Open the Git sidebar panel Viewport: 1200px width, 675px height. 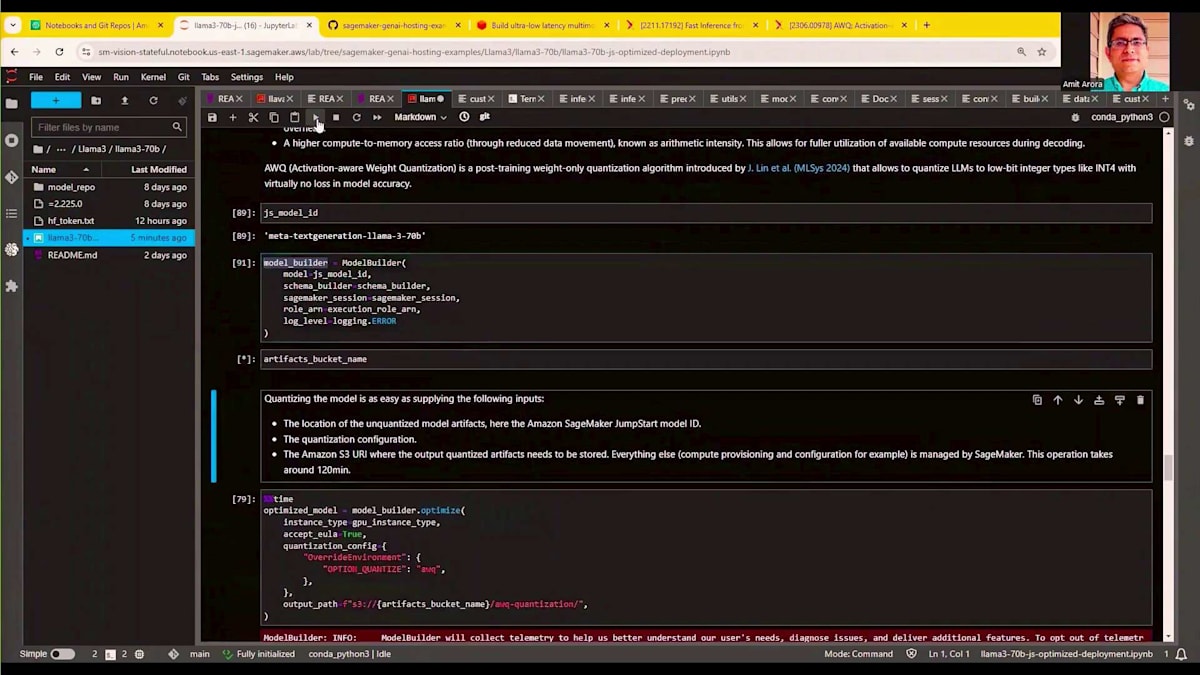[x=11, y=177]
